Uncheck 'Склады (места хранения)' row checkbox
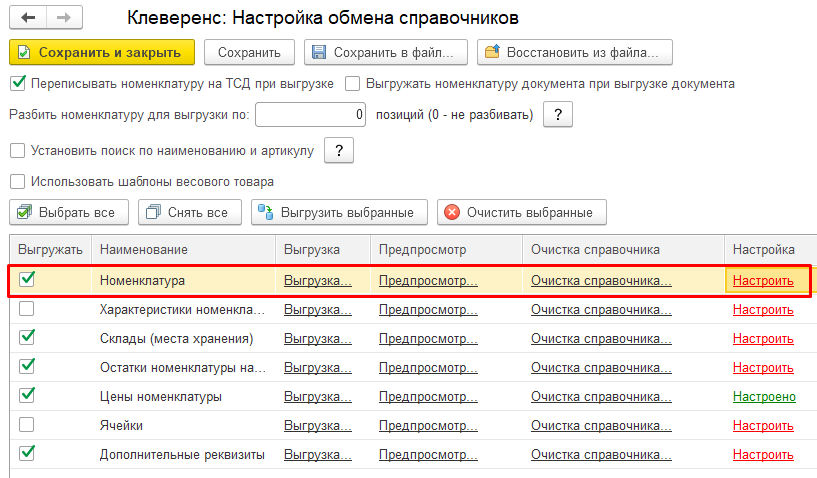Viewport: 817px width, 478px height. [27, 338]
